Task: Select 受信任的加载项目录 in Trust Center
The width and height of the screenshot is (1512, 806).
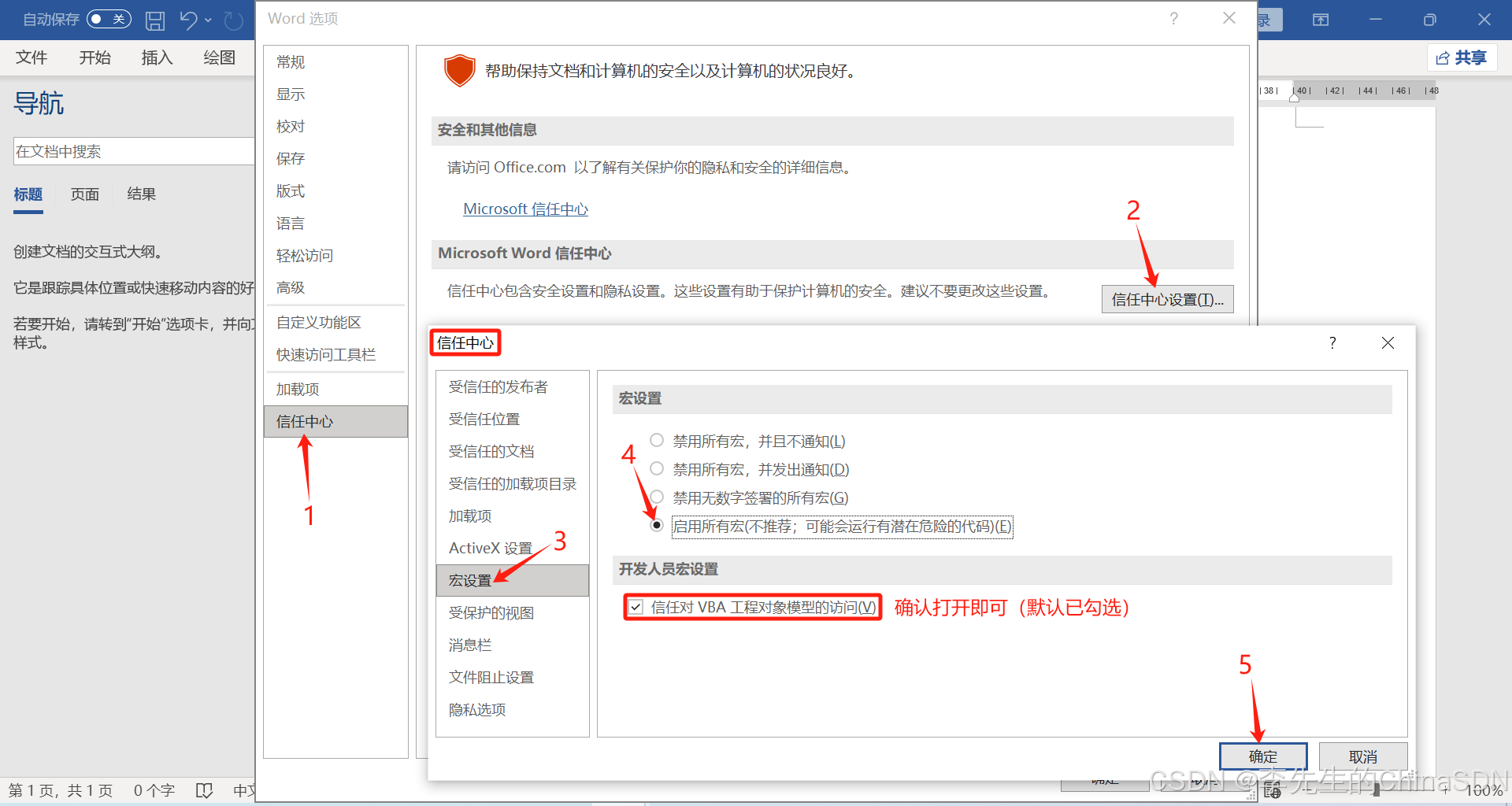Action: coord(512,483)
